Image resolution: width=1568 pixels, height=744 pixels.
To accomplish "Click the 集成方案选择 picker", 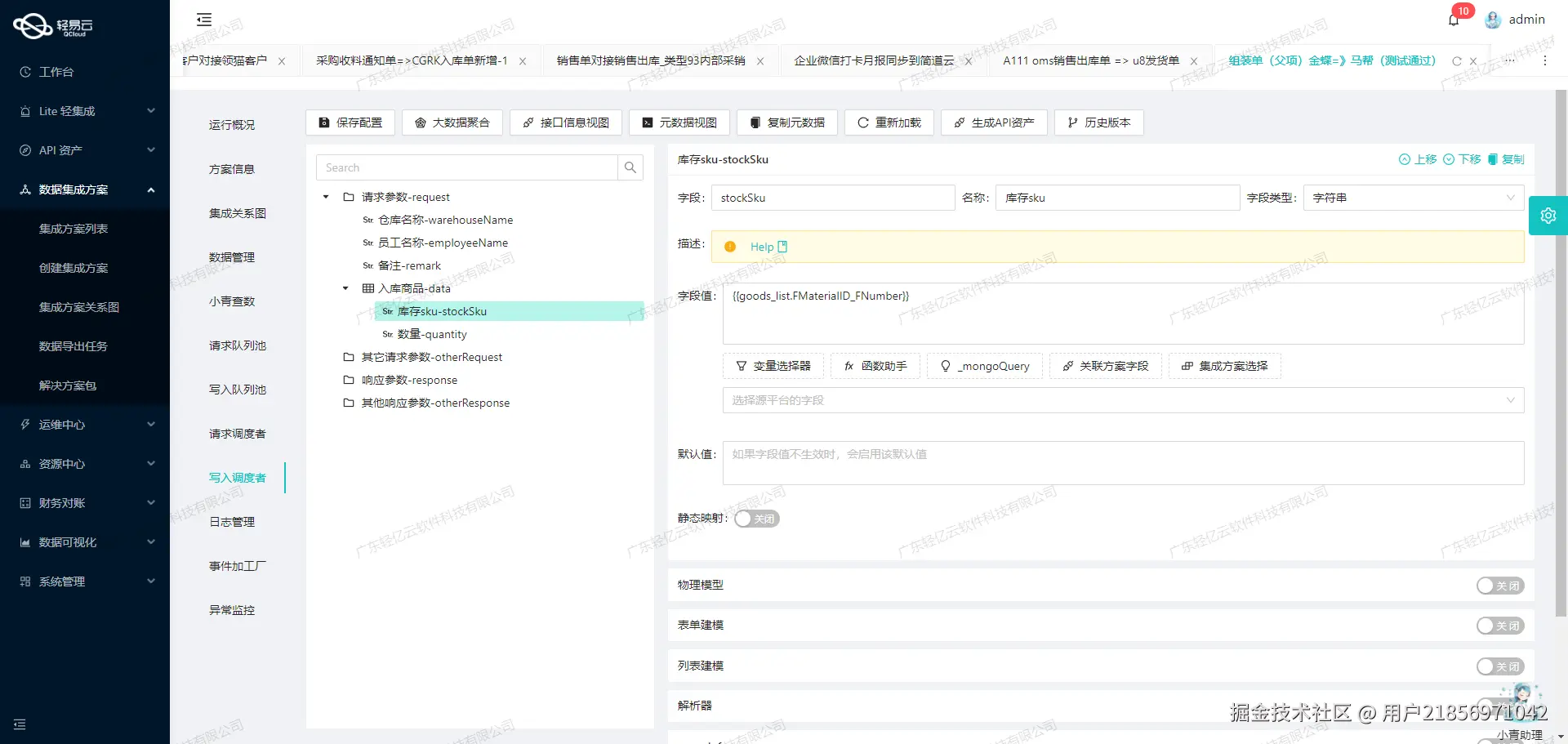I will coord(1224,366).
